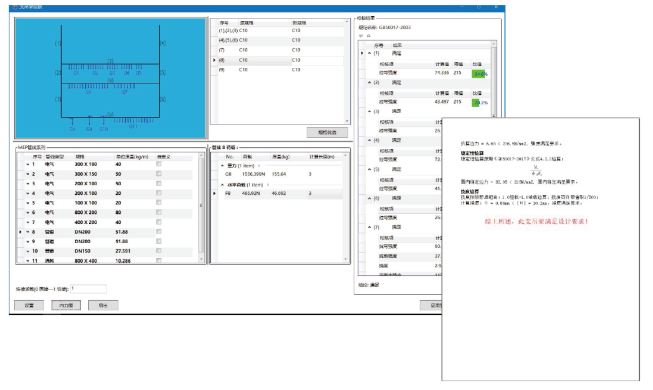
Task: Collapse the horizontal load group with F8
Action: point(222,185)
